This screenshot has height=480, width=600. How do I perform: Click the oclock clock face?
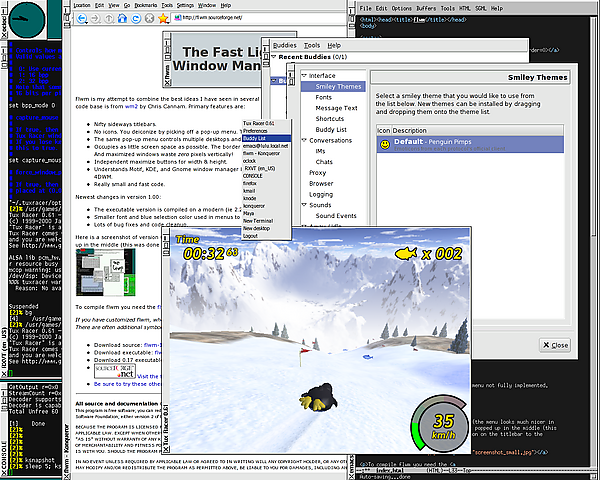click(x=27, y=19)
